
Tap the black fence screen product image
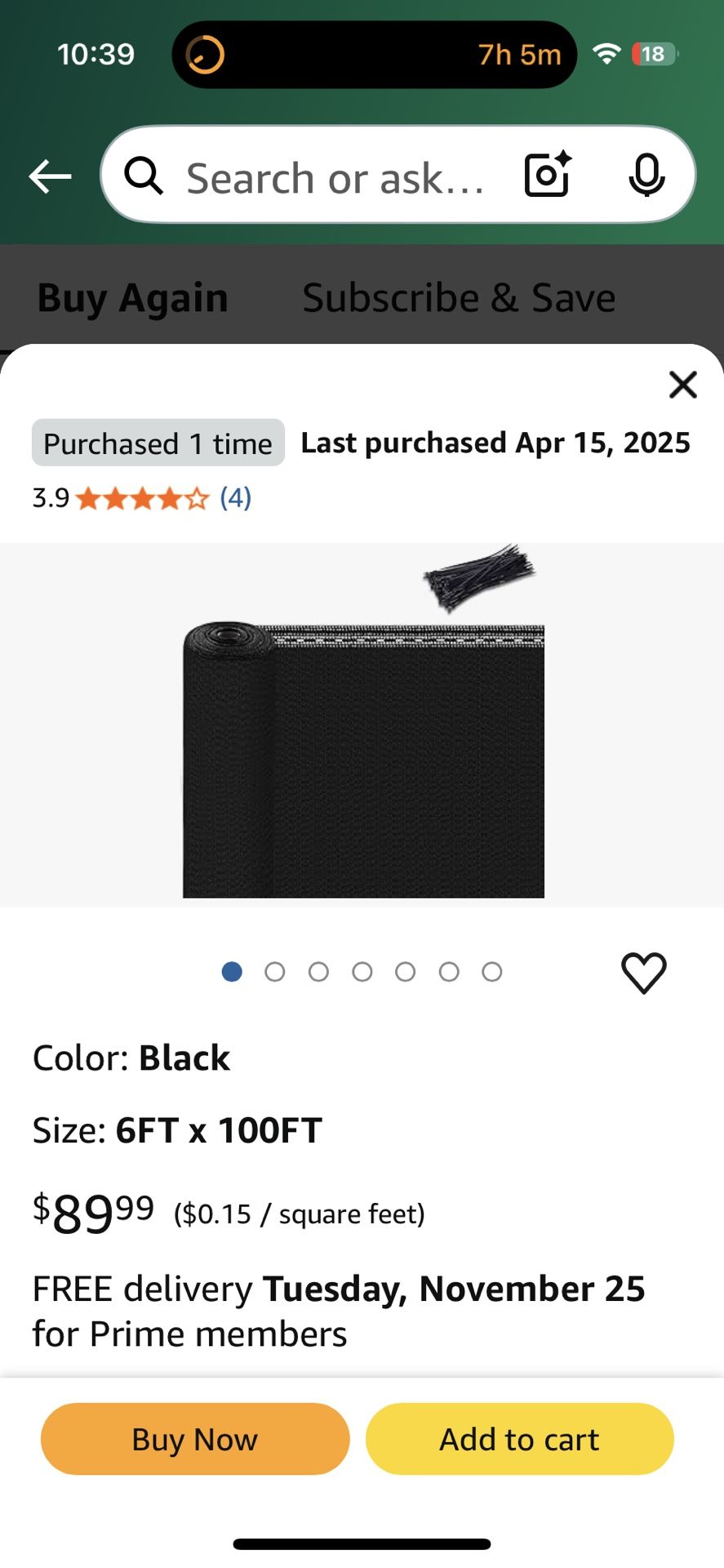click(x=363, y=759)
